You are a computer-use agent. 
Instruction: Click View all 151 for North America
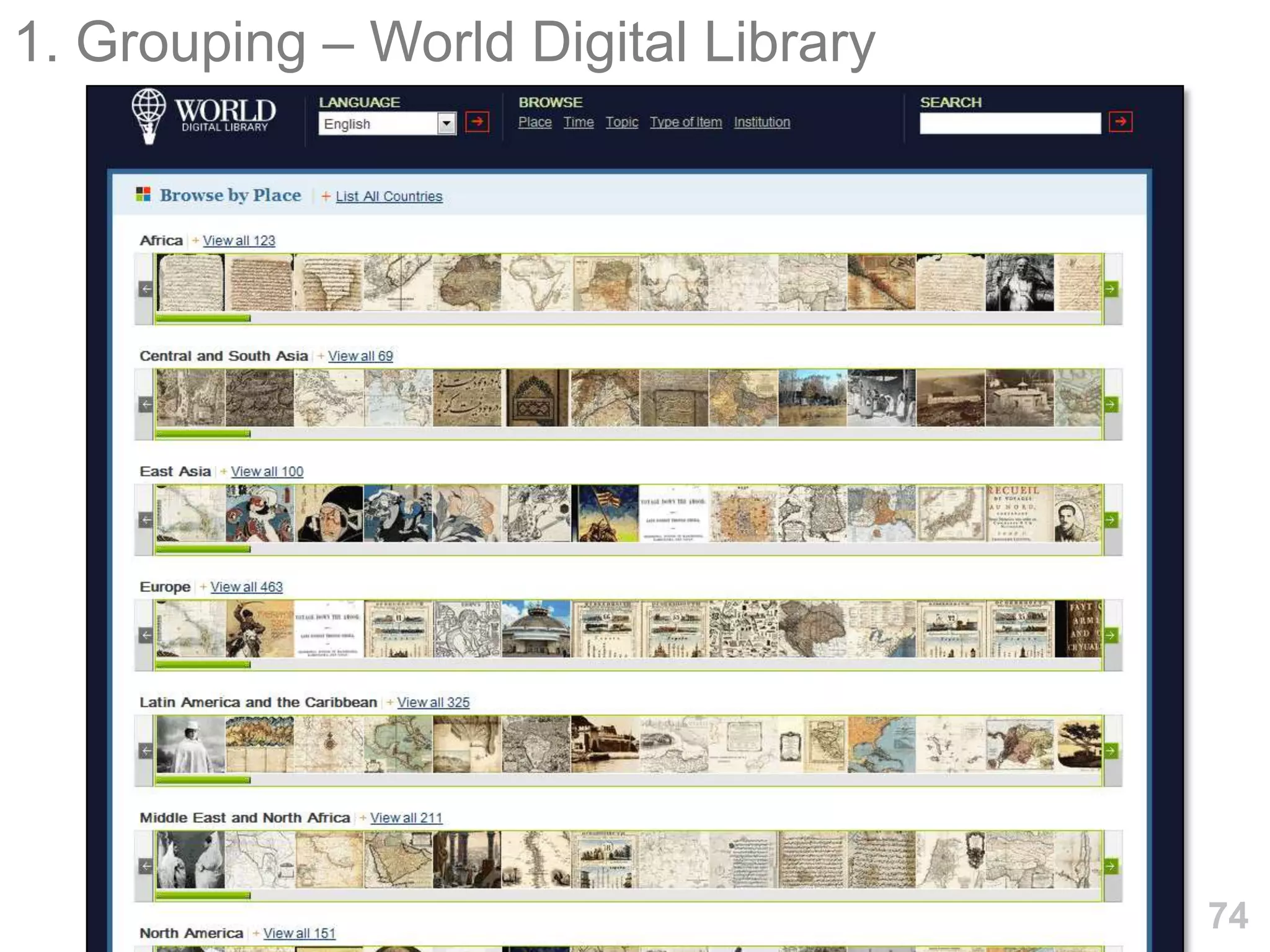pos(299,933)
